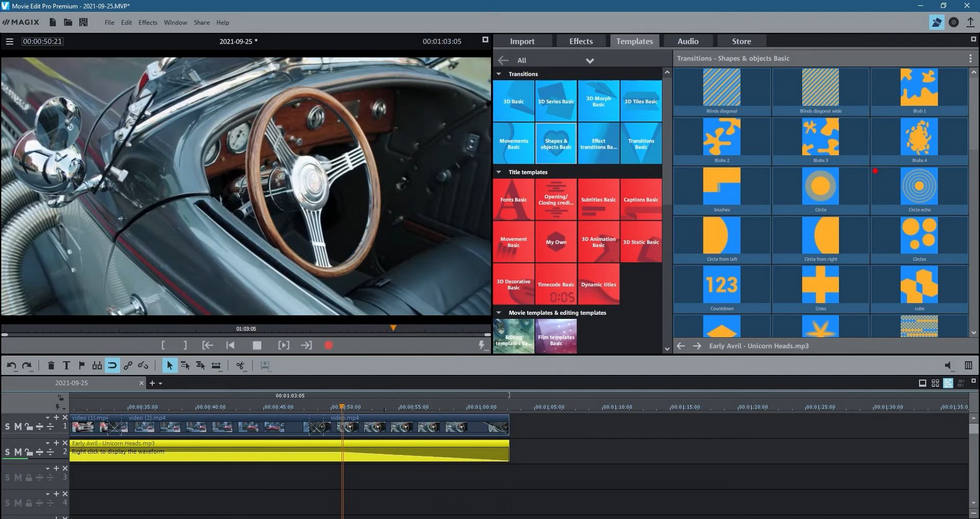Screen dimensions: 980x519
Task: Select the Circle echo transition thumbnail
Action: tap(919, 189)
